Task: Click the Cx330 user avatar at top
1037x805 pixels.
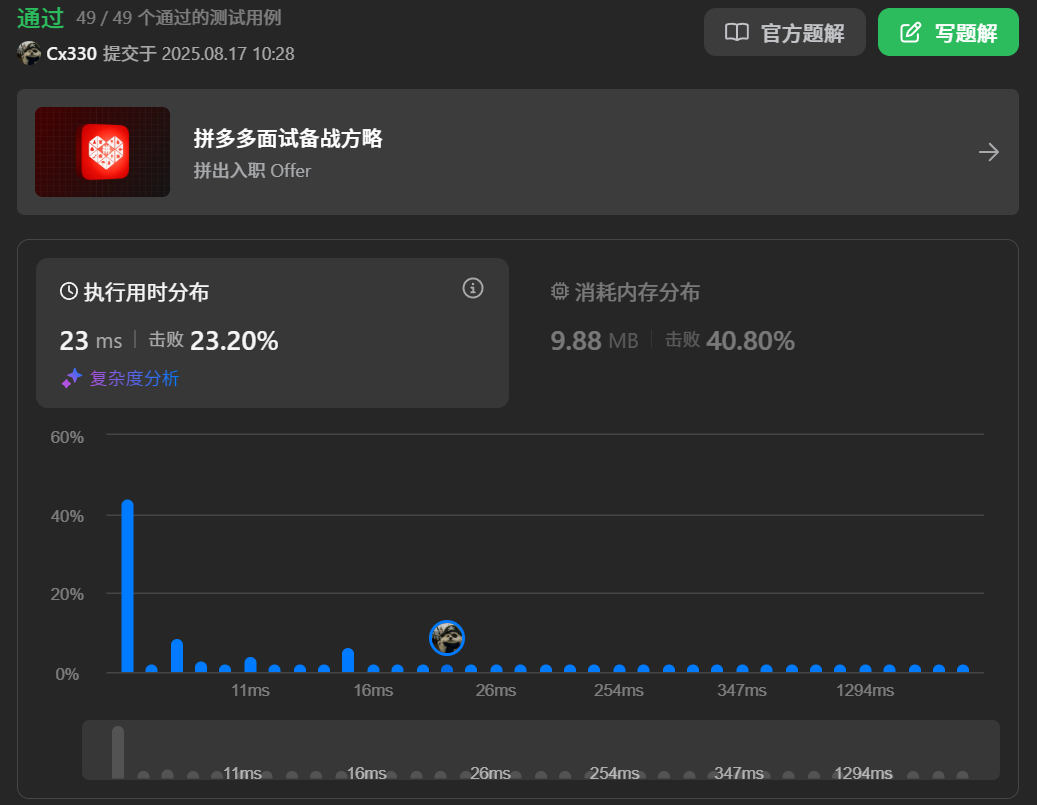Action: click(28, 54)
